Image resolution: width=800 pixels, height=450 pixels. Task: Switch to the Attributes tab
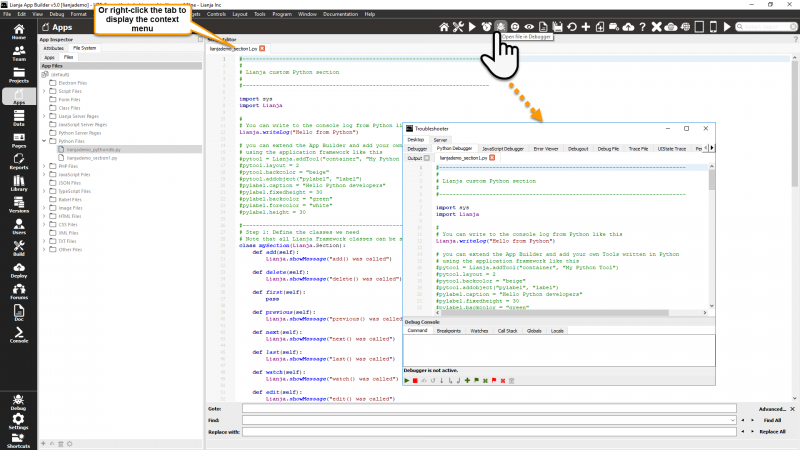(54, 48)
